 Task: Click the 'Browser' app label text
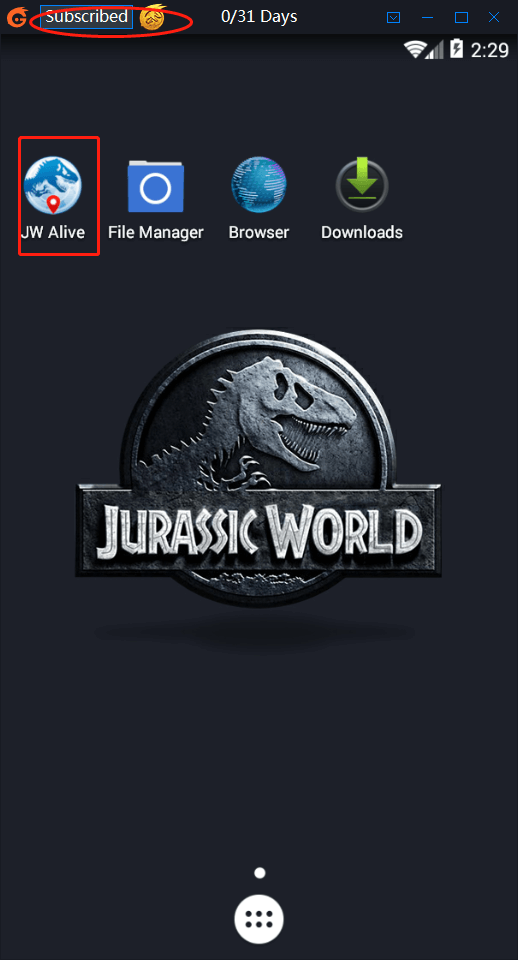(258, 233)
